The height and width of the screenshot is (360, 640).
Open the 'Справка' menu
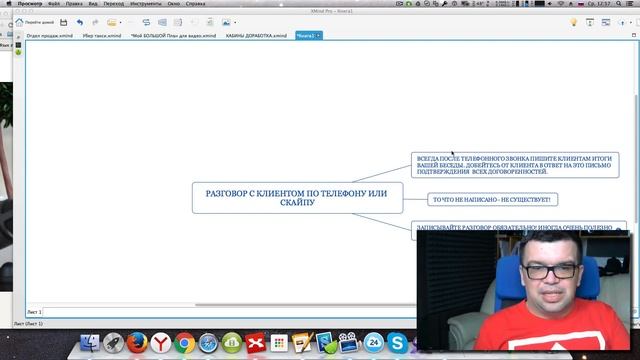(196, 4)
